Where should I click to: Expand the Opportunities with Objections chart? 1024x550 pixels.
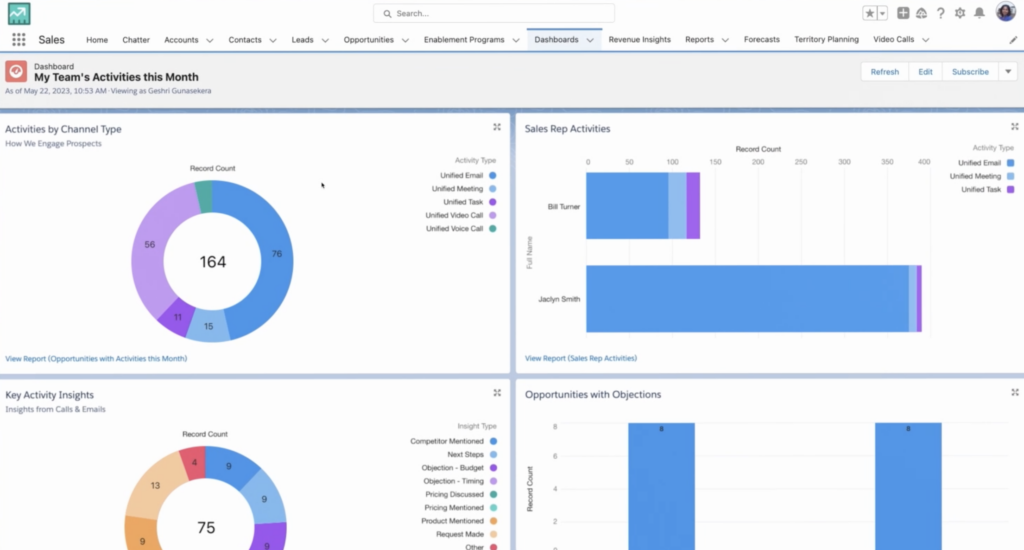[1015, 393]
